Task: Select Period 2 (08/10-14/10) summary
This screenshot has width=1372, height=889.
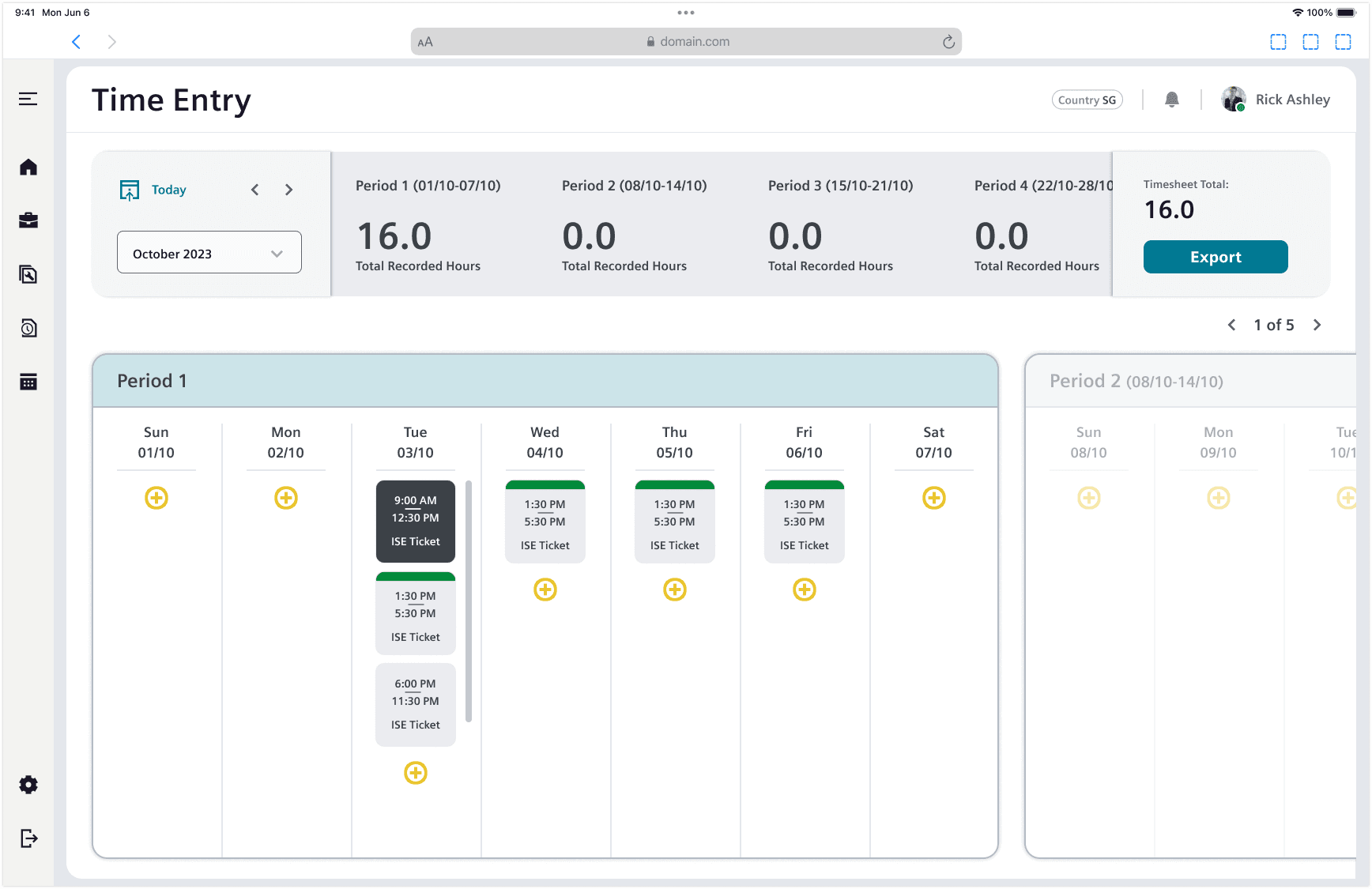Action: click(x=635, y=224)
